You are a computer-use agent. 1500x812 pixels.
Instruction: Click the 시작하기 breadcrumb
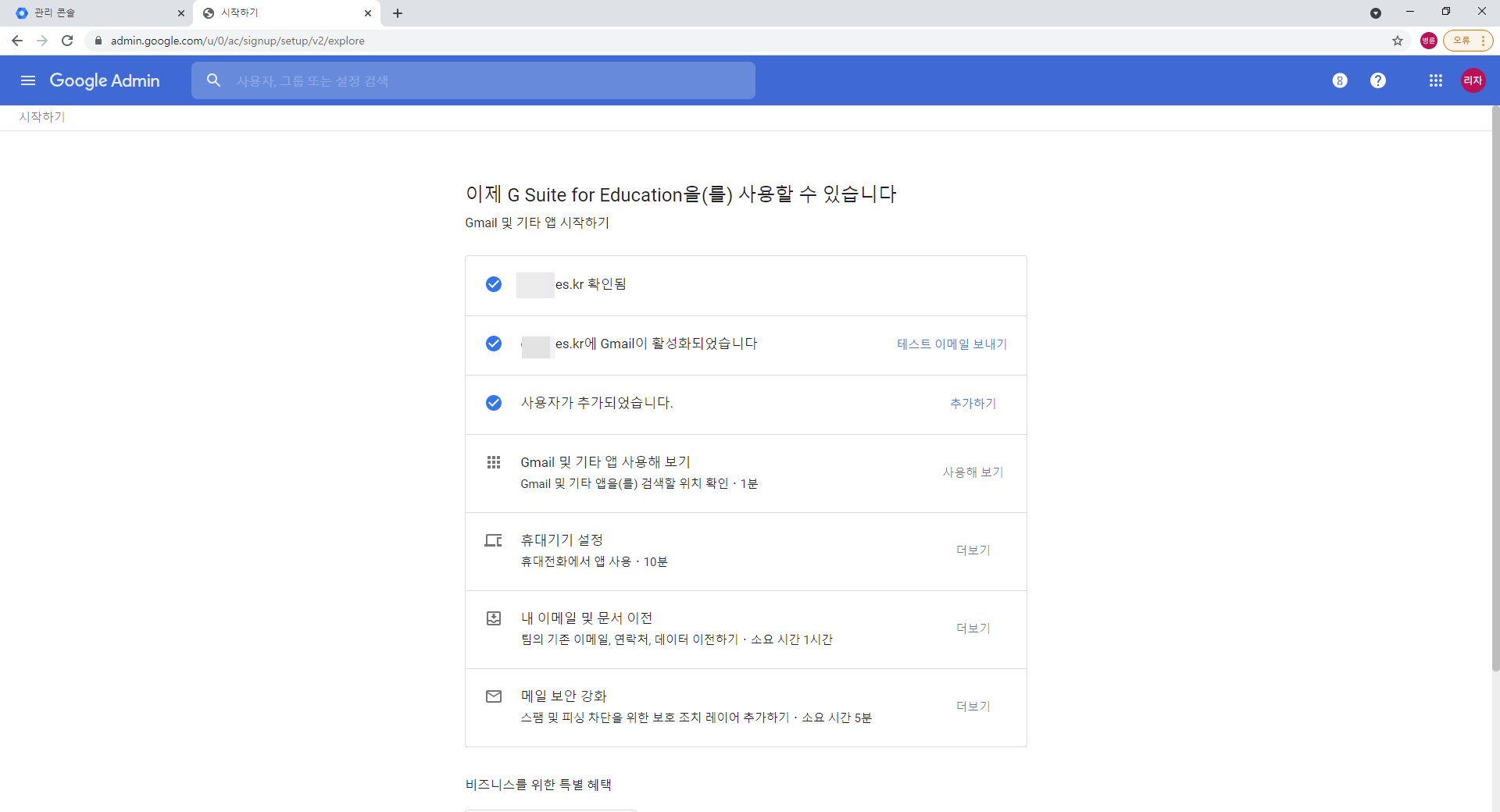42,117
